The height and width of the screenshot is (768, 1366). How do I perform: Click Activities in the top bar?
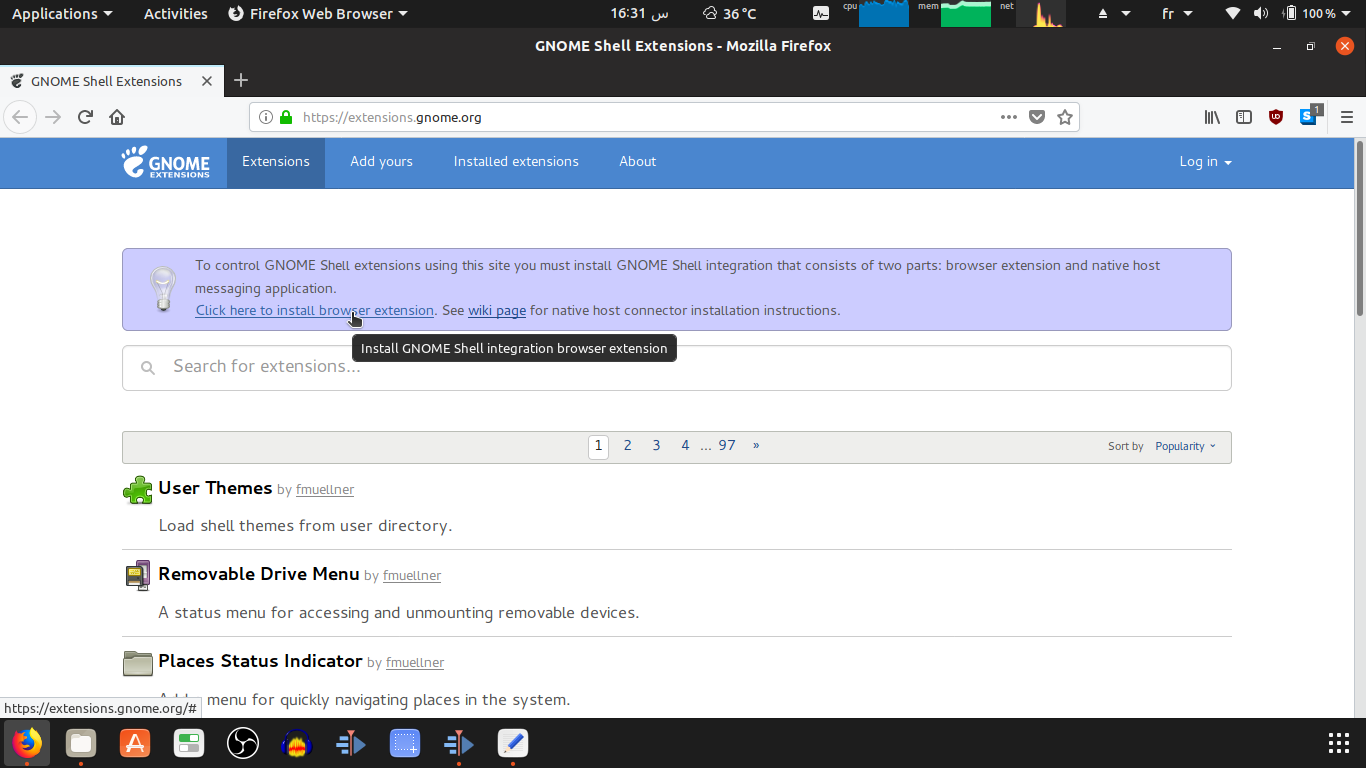click(176, 14)
